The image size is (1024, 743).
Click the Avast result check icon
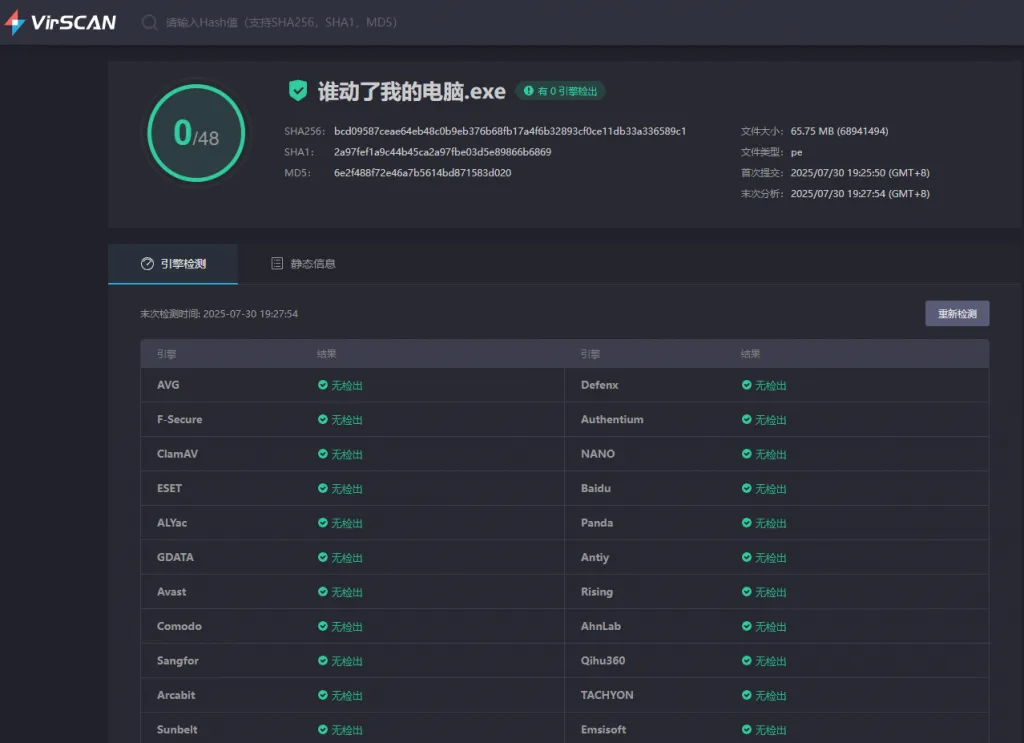point(323,592)
